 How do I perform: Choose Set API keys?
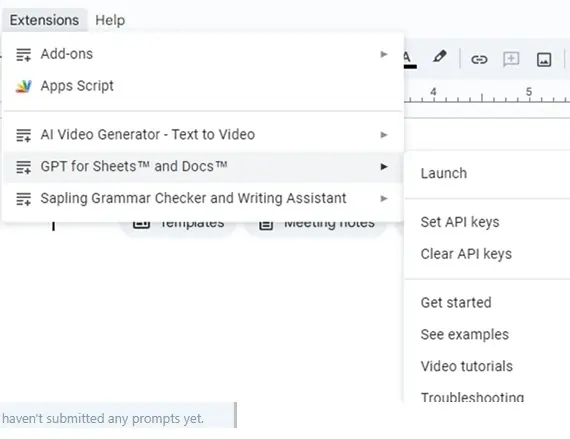(x=487, y=222)
